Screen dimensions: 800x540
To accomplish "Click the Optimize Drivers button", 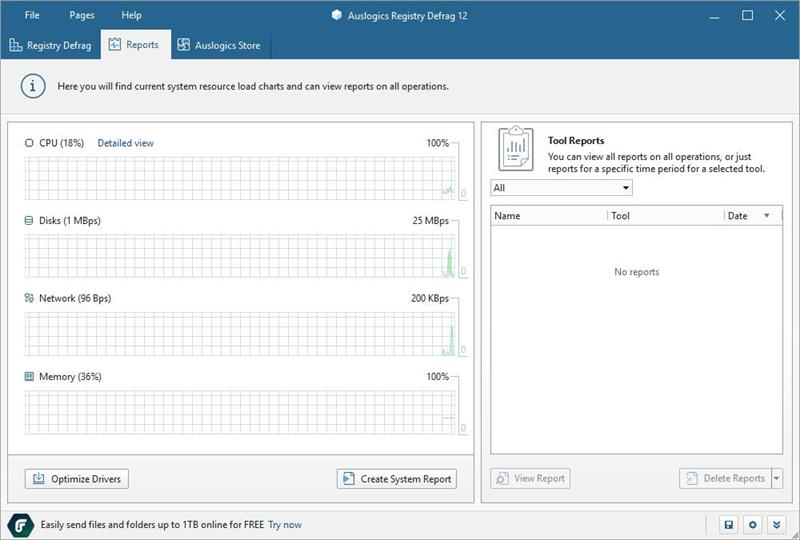I will click(x=77, y=478).
